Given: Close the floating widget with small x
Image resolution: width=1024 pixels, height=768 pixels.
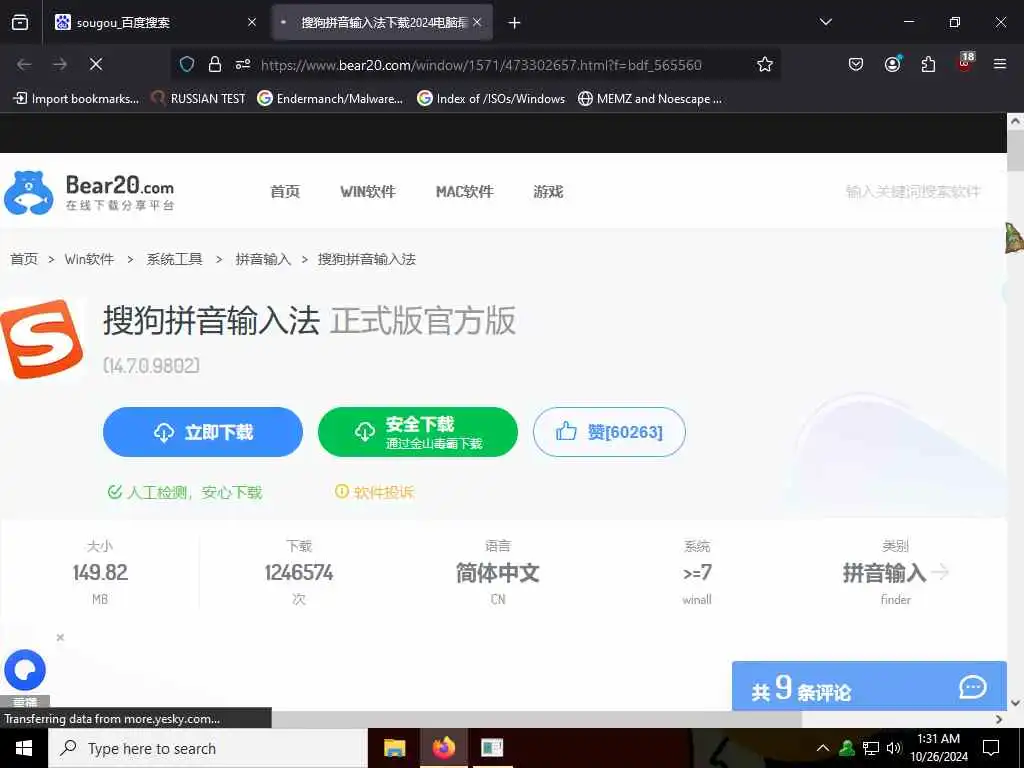Looking at the screenshot, I should click(60, 637).
